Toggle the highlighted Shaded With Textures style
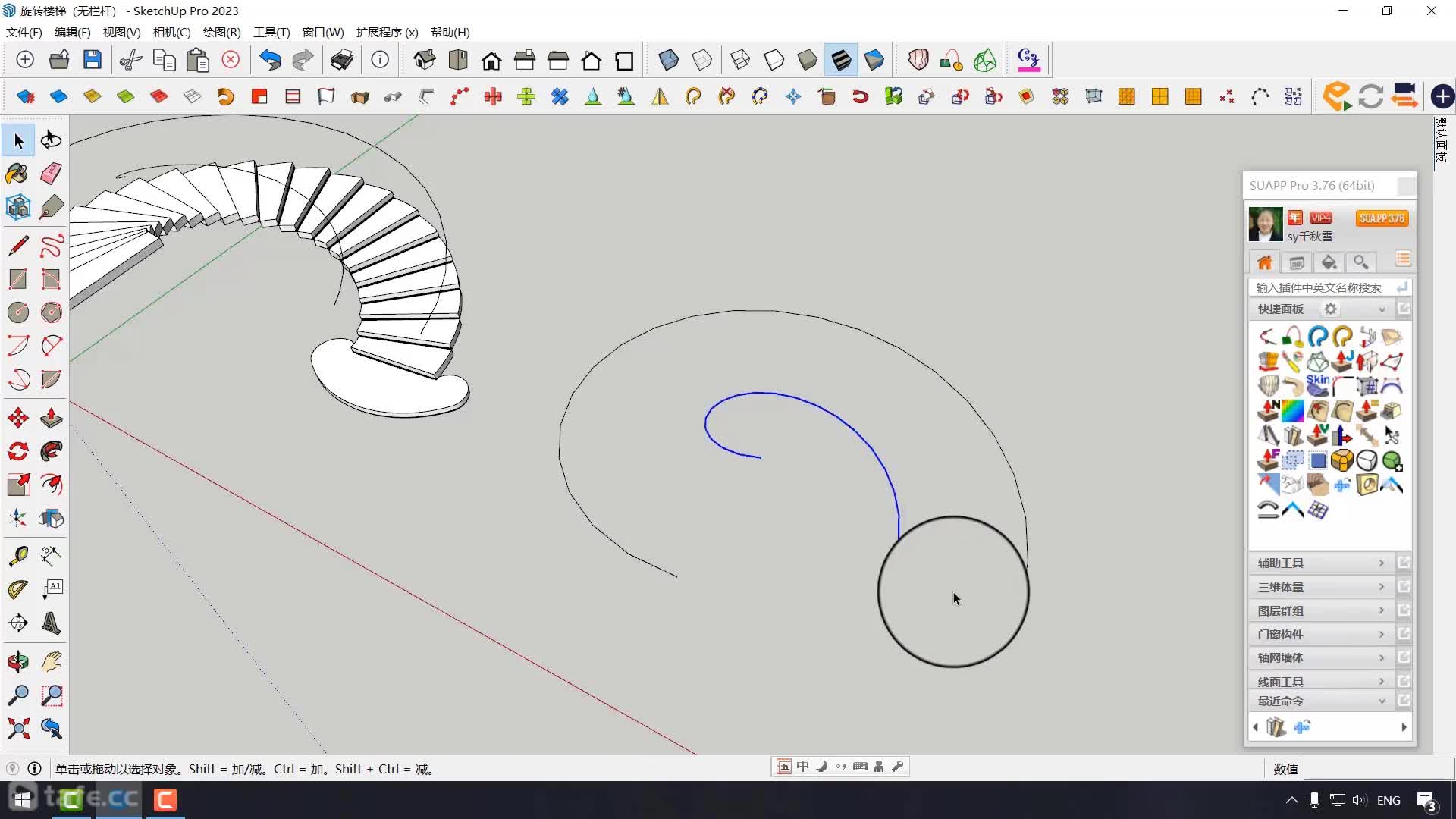The height and width of the screenshot is (819, 1456). click(840, 60)
